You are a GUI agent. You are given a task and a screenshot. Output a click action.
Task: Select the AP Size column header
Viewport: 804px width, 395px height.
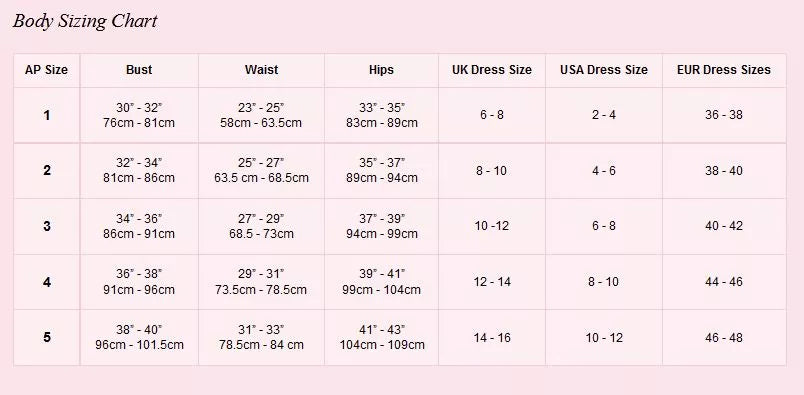click(x=46, y=70)
